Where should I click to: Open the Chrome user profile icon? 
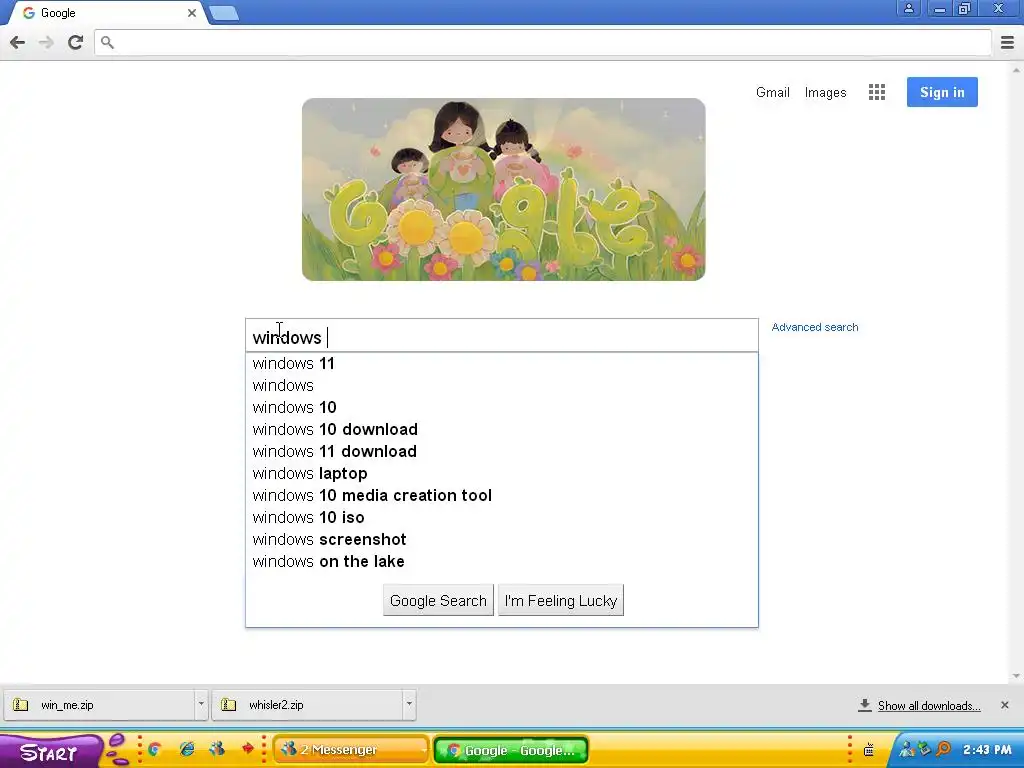908,8
